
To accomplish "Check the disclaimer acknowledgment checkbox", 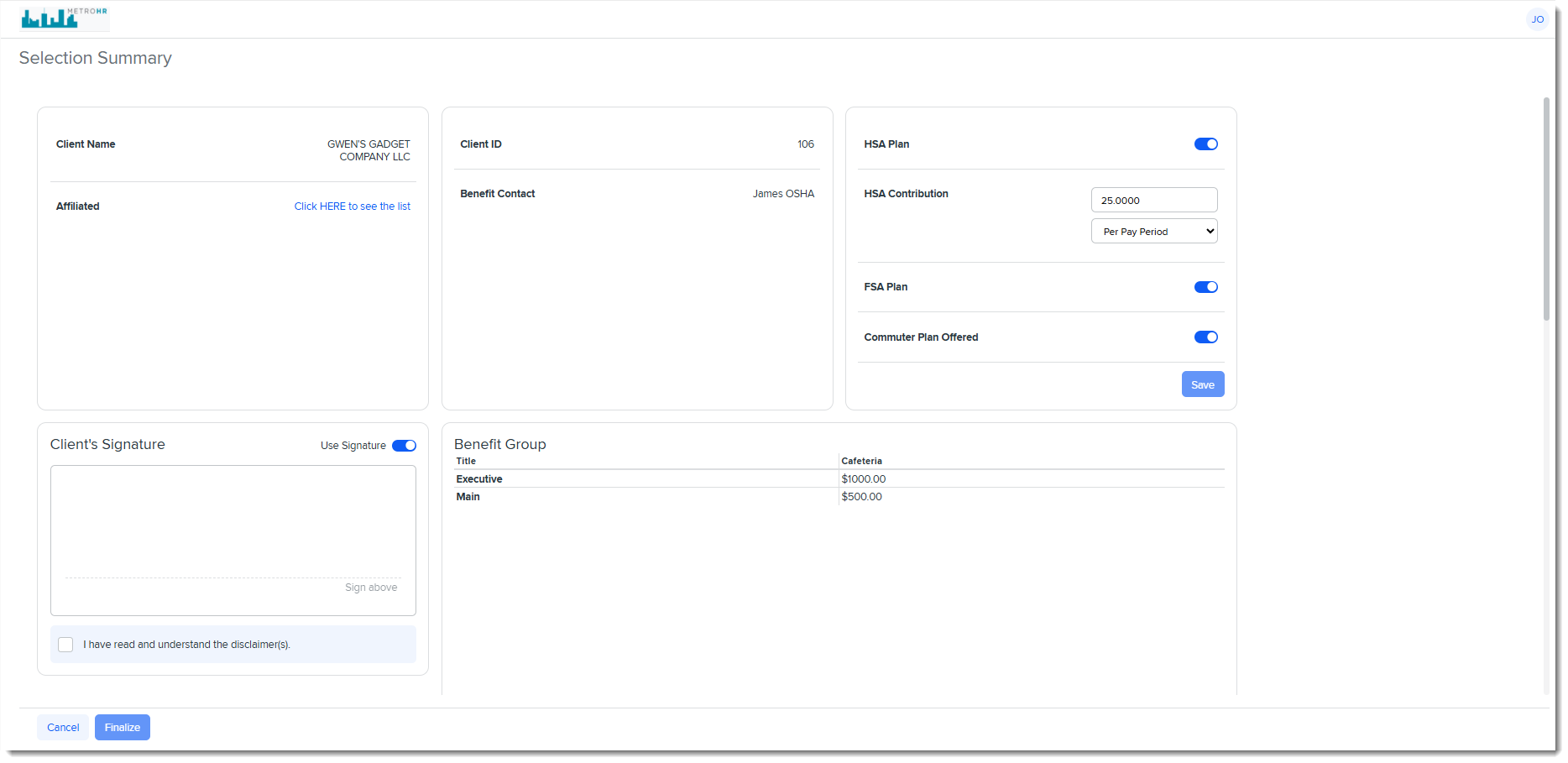I will (65, 645).
